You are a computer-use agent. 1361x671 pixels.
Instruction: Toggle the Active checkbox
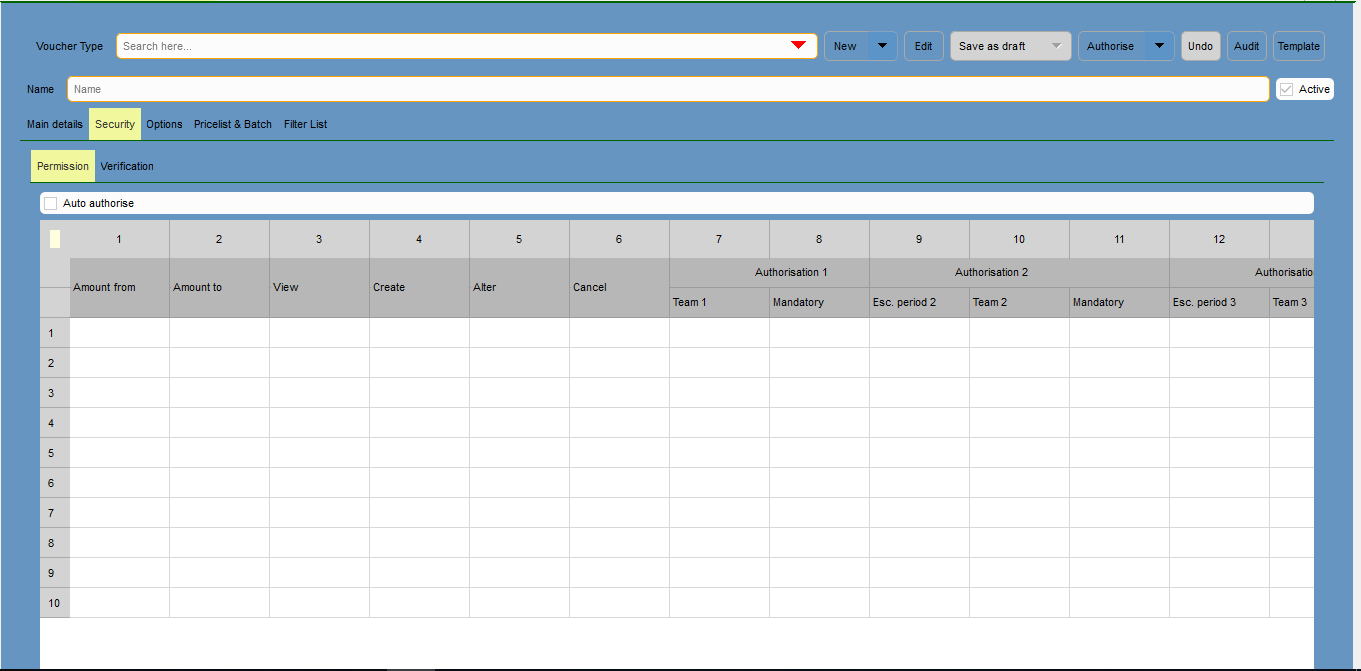[1287, 89]
